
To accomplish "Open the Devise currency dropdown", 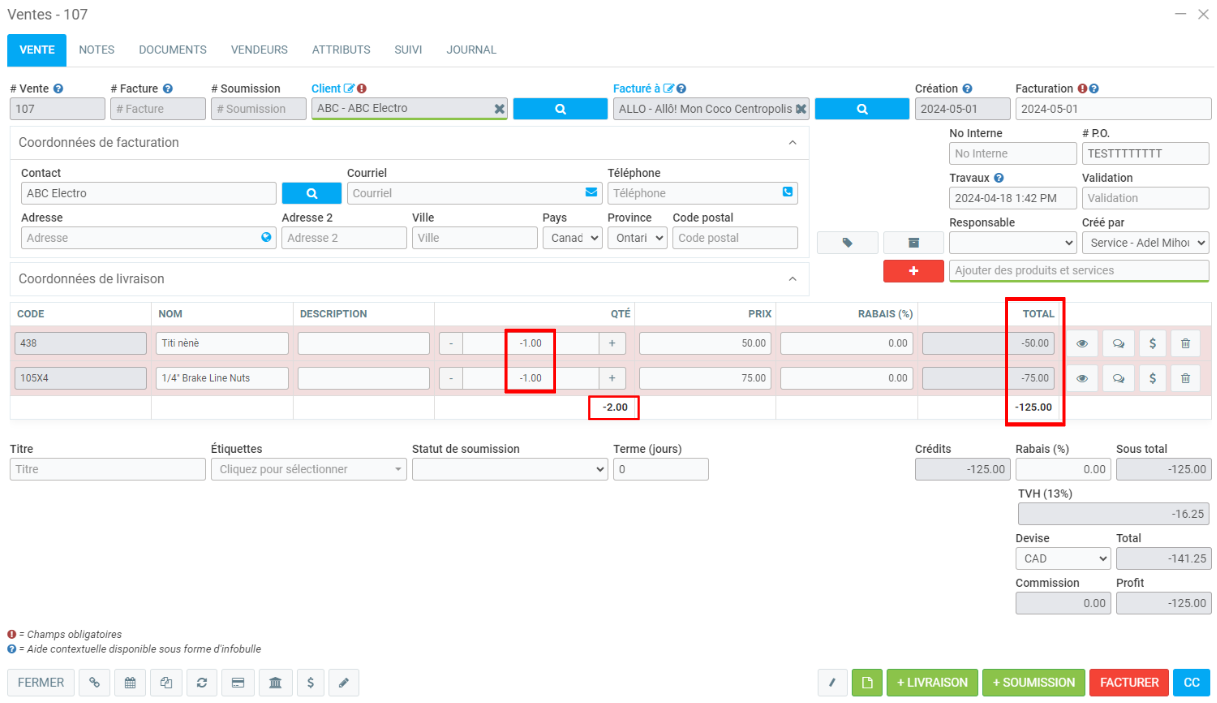I will (x=1062, y=559).
